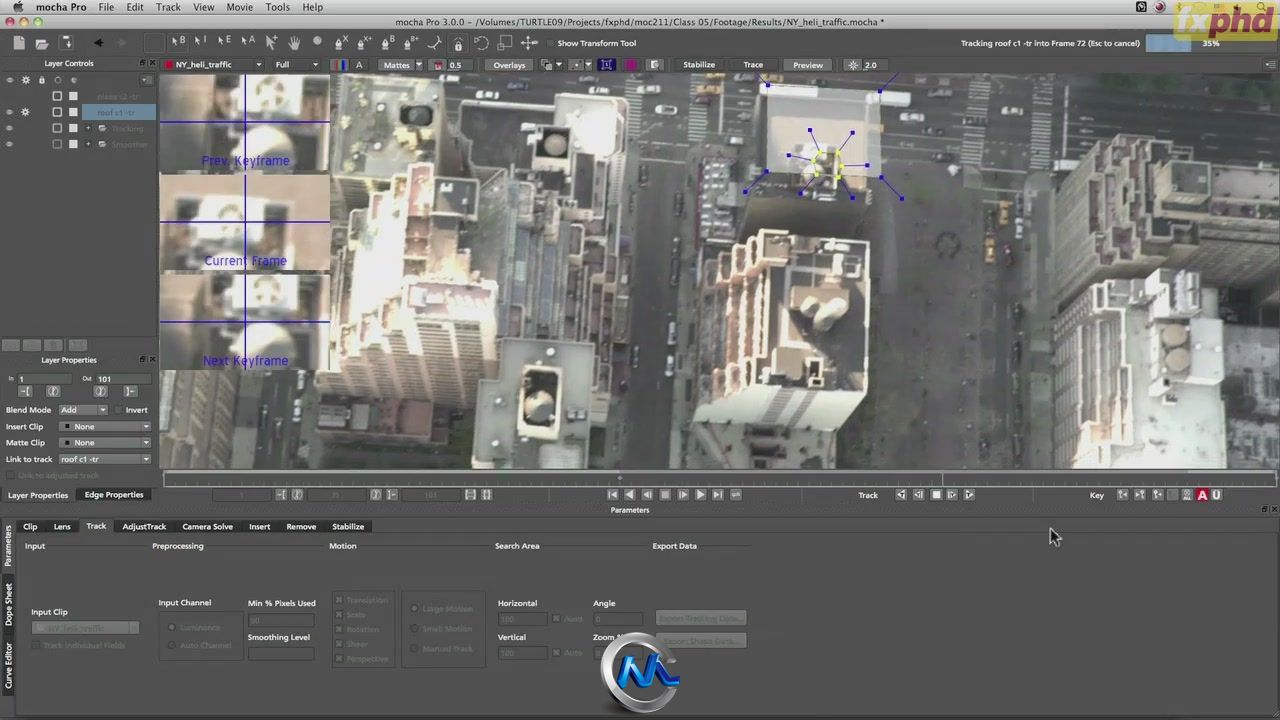Viewport: 1280px width, 720px height.
Task: Toggle the lock-shape padlock tool
Action: 458,43
